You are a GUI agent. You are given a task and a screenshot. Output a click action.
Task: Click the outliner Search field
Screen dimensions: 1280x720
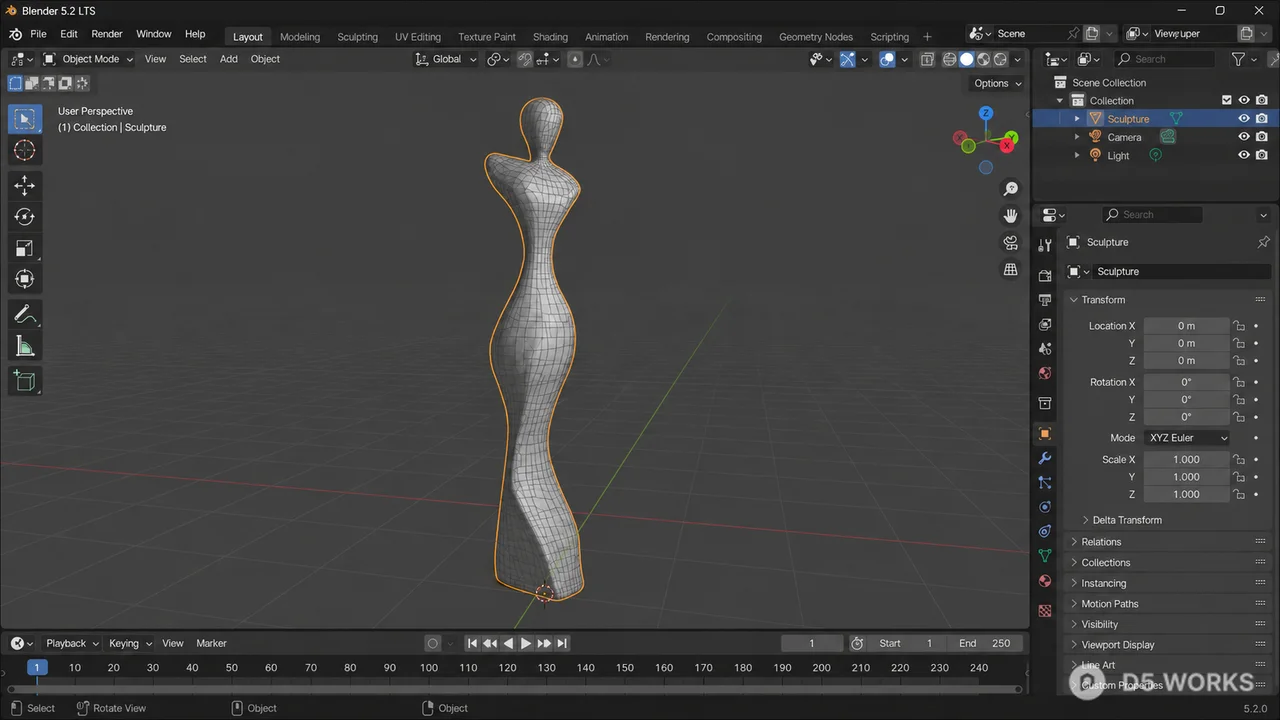(1165, 59)
